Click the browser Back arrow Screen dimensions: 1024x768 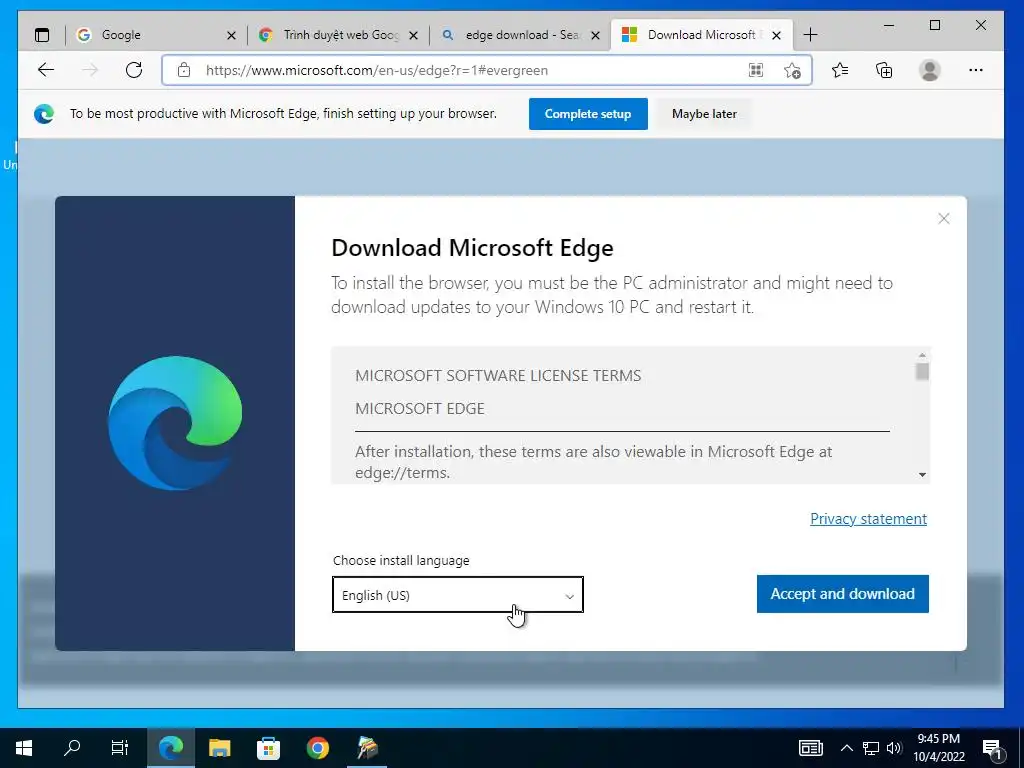tap(46, 70)
